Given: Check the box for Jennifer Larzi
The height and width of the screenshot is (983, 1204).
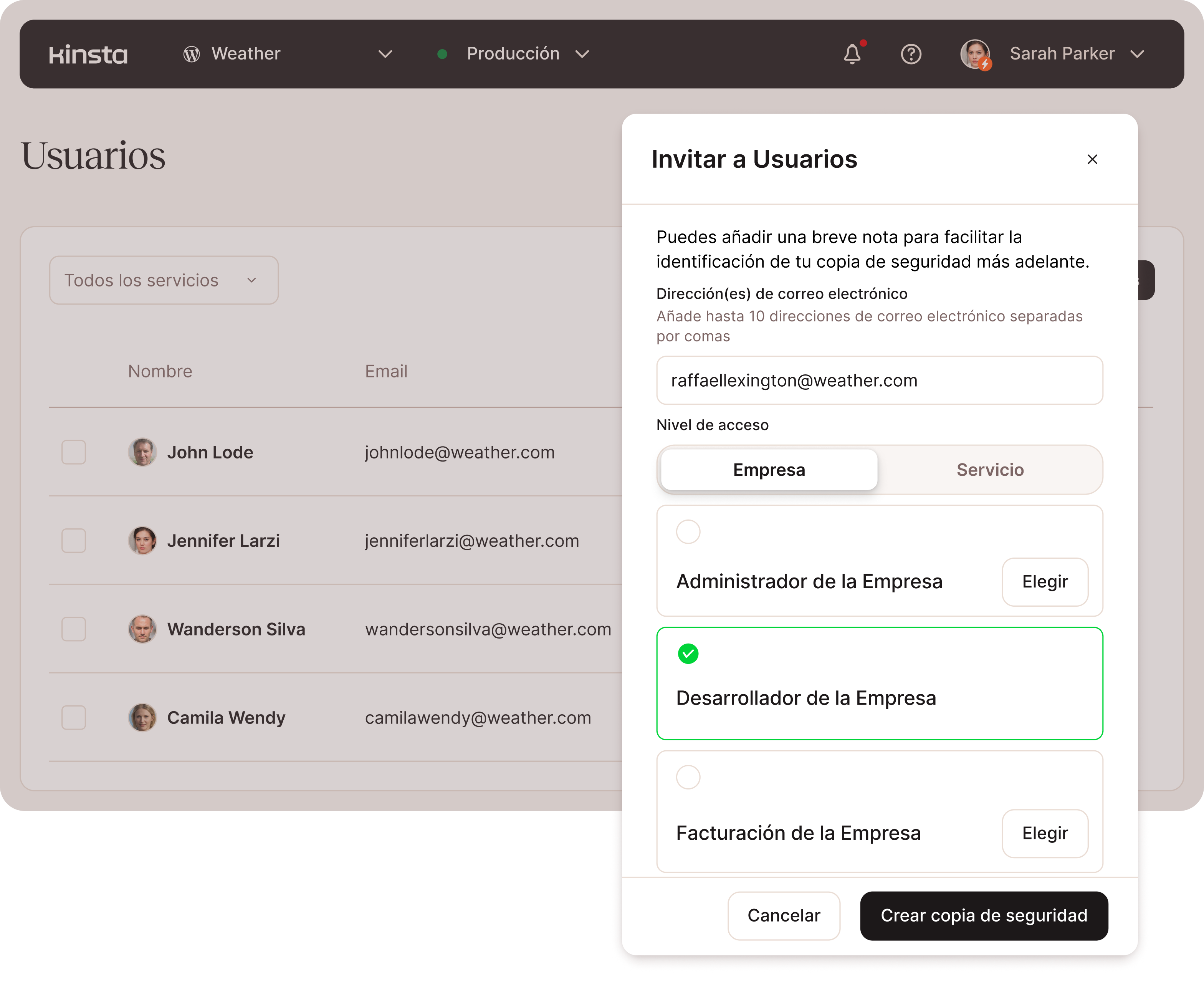Looking at the screenshot, I should [74, 541].
